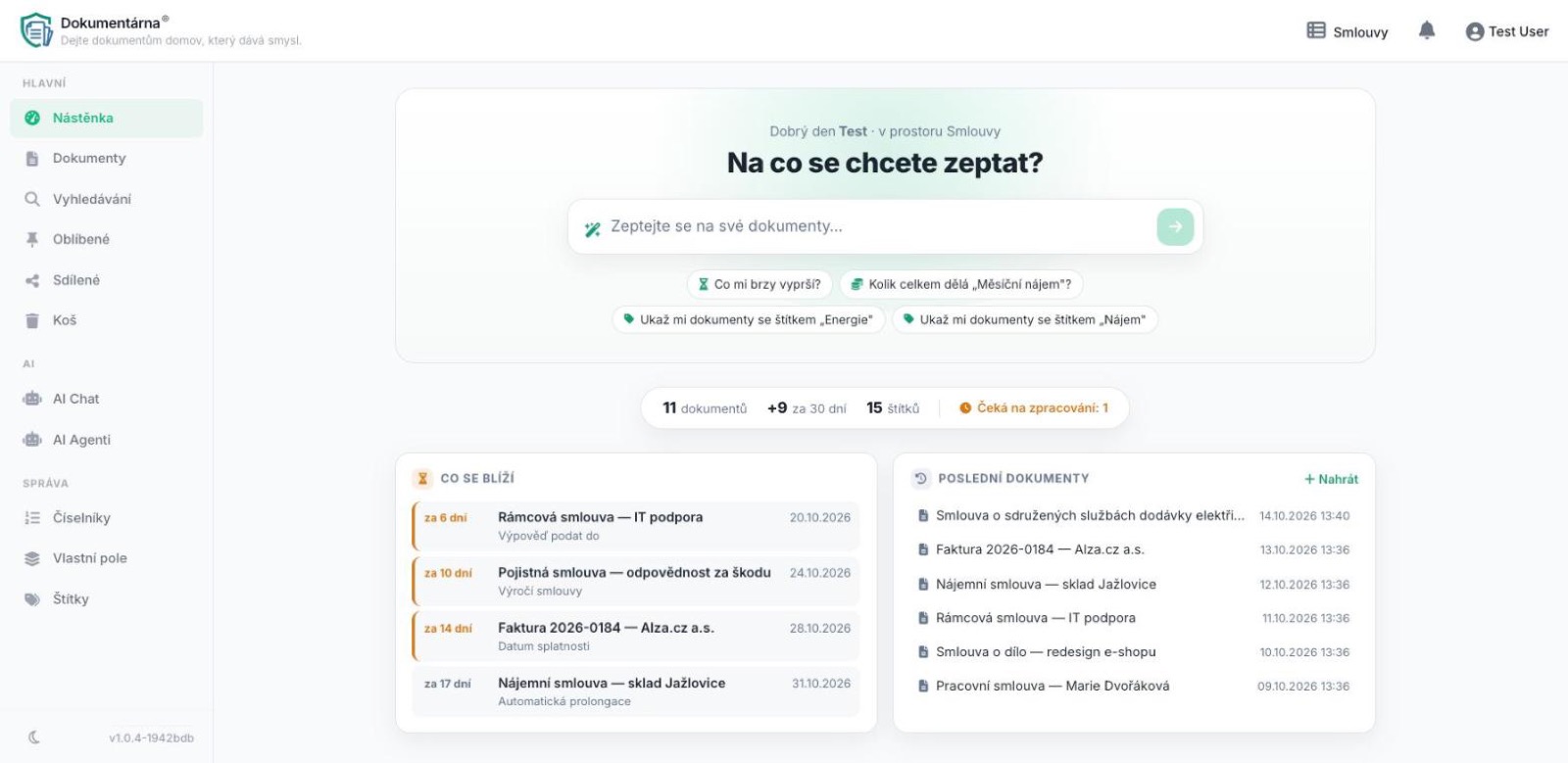The height and width of the screenshot is (763, 1568).
Task: Click the AI Chat robot icon
Action: (32, 399)
